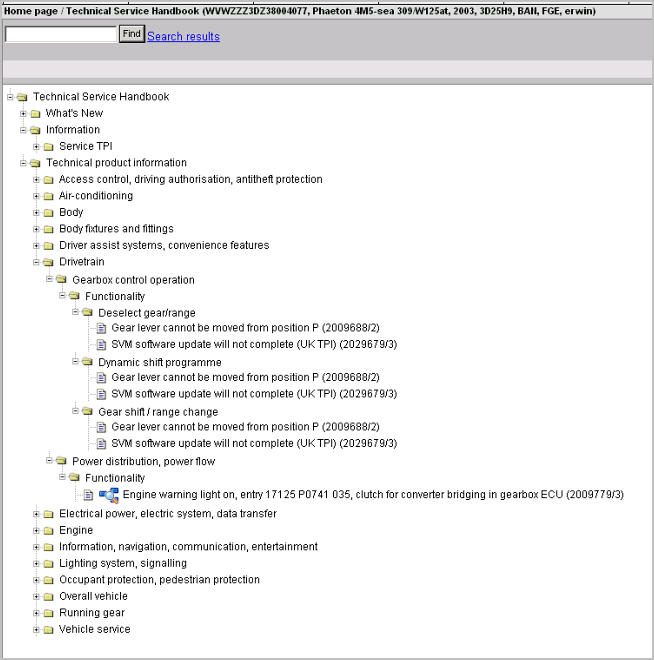Collapse the Technical product information node
Image resolution: width=654 pixels, height=660 pixels.
pos(24,163)
